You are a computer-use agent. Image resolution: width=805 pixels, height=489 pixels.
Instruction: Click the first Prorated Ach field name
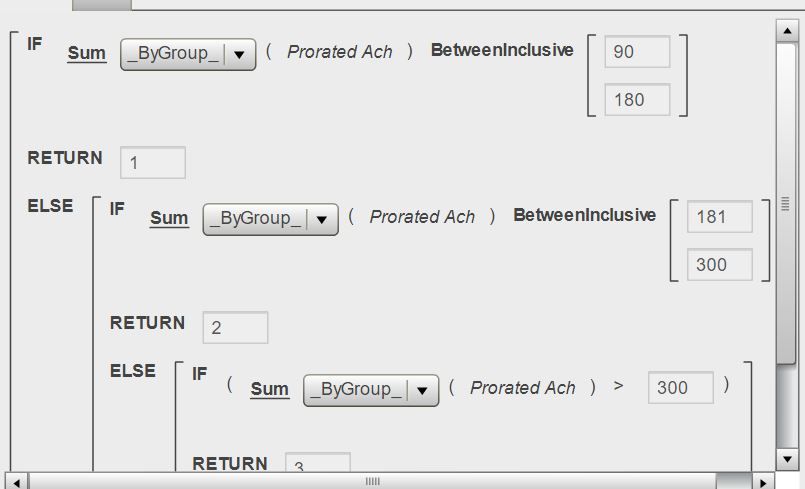coord(340,52)
